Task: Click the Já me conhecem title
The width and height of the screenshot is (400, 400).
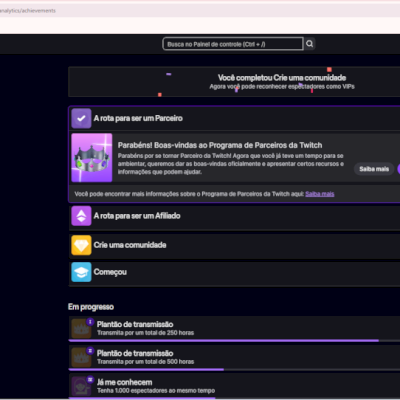Action: (124, 382)
